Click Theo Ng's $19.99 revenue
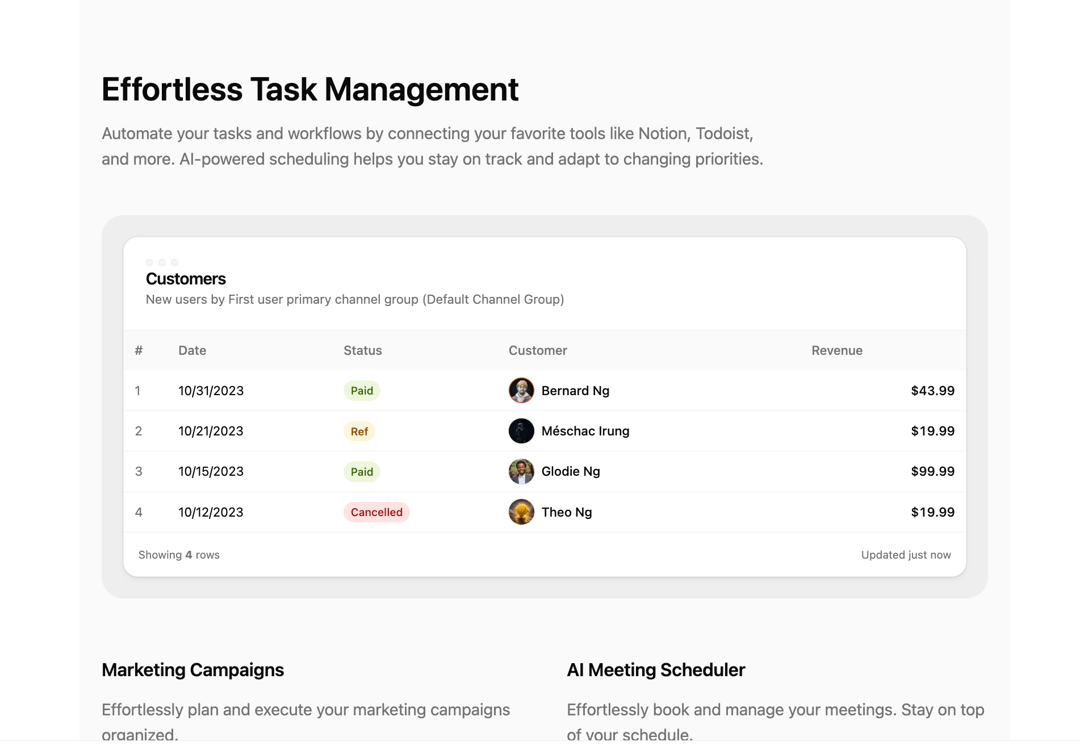 click(933, 512)
